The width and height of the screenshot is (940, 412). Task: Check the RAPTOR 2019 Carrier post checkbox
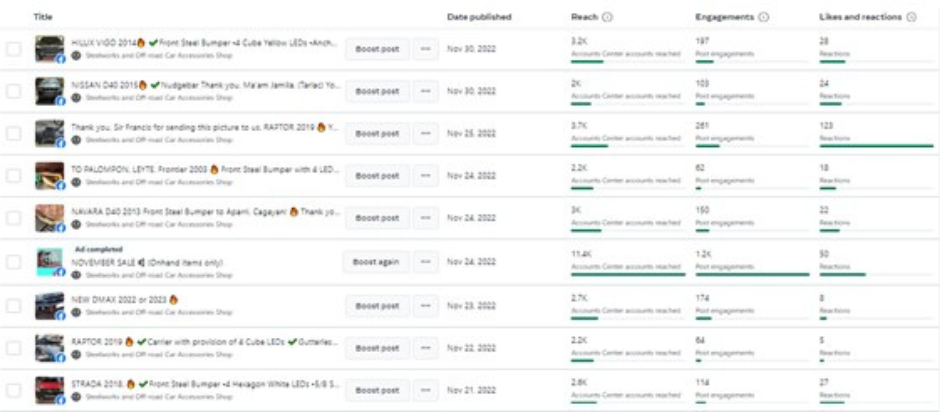click(x=14, y=348)
